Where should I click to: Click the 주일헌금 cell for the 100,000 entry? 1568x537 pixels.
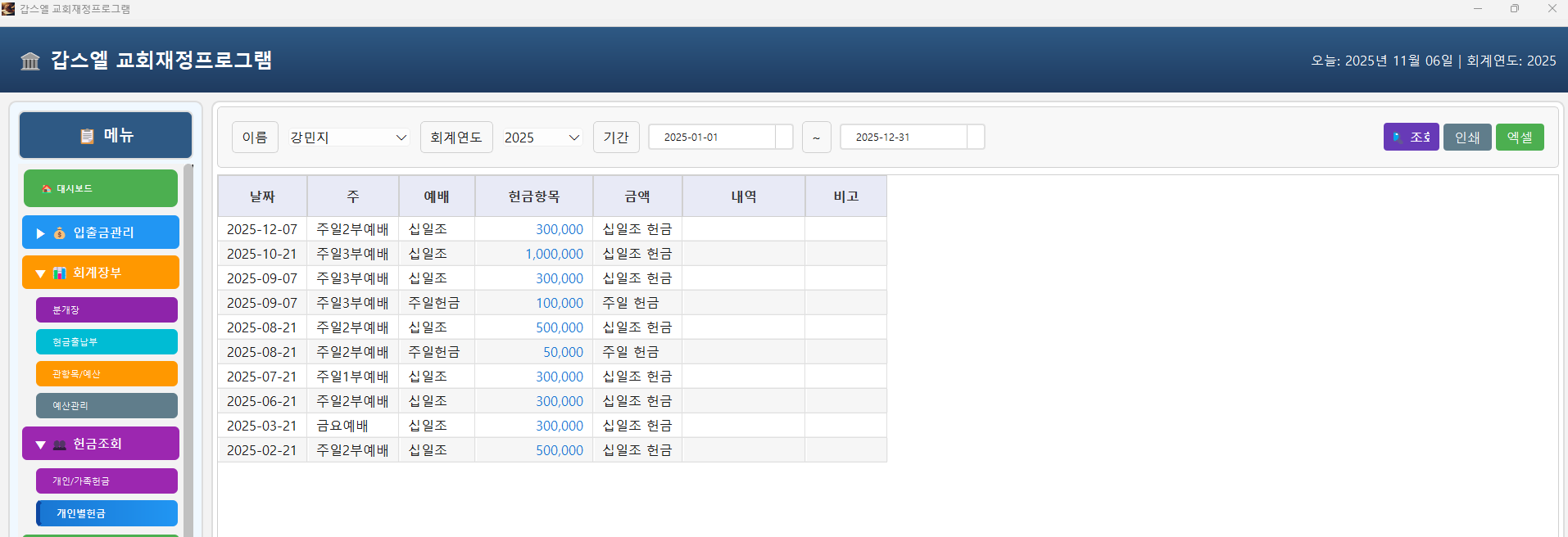(x=437, y=303)
